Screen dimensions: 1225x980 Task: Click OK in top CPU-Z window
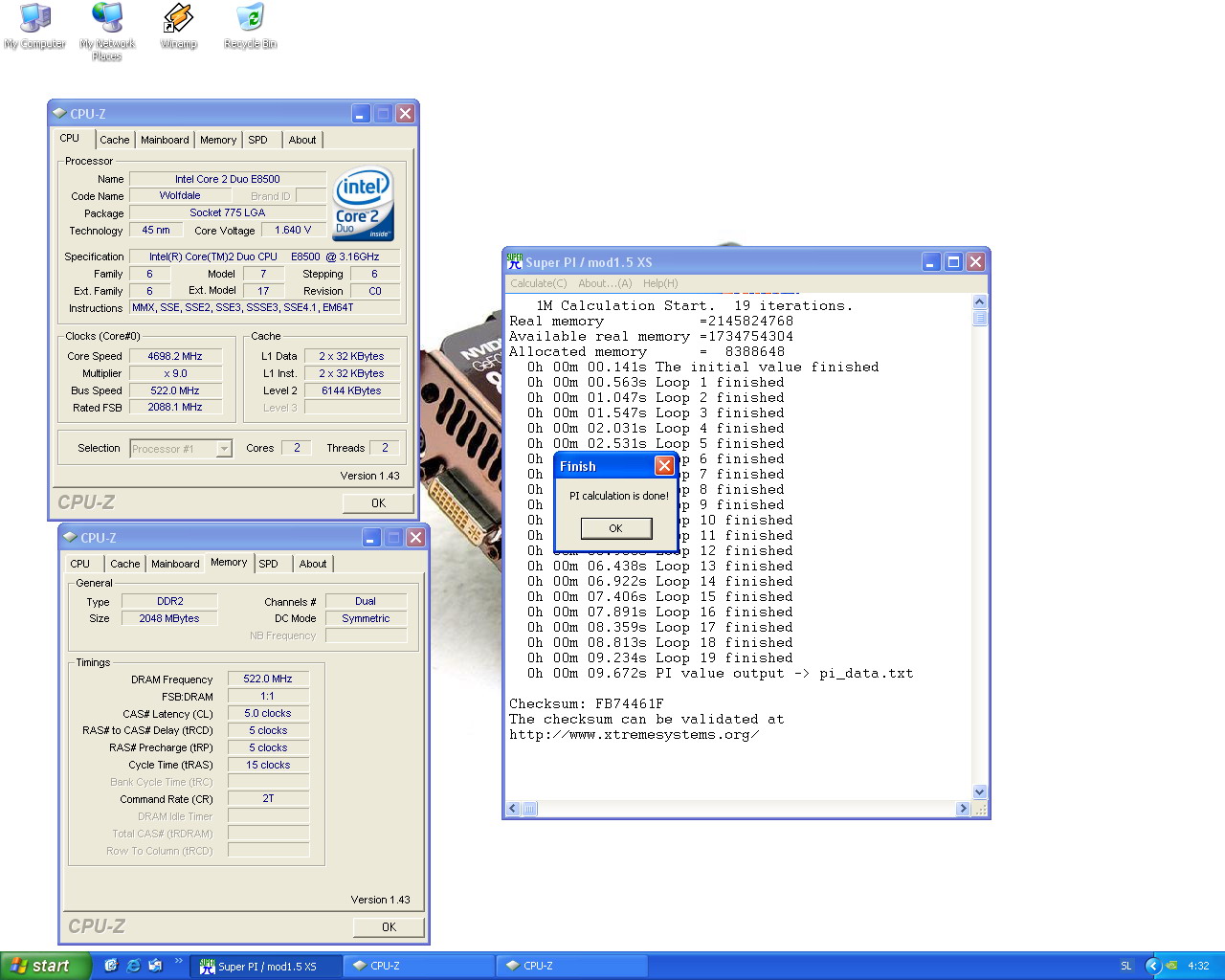[378, 502]
